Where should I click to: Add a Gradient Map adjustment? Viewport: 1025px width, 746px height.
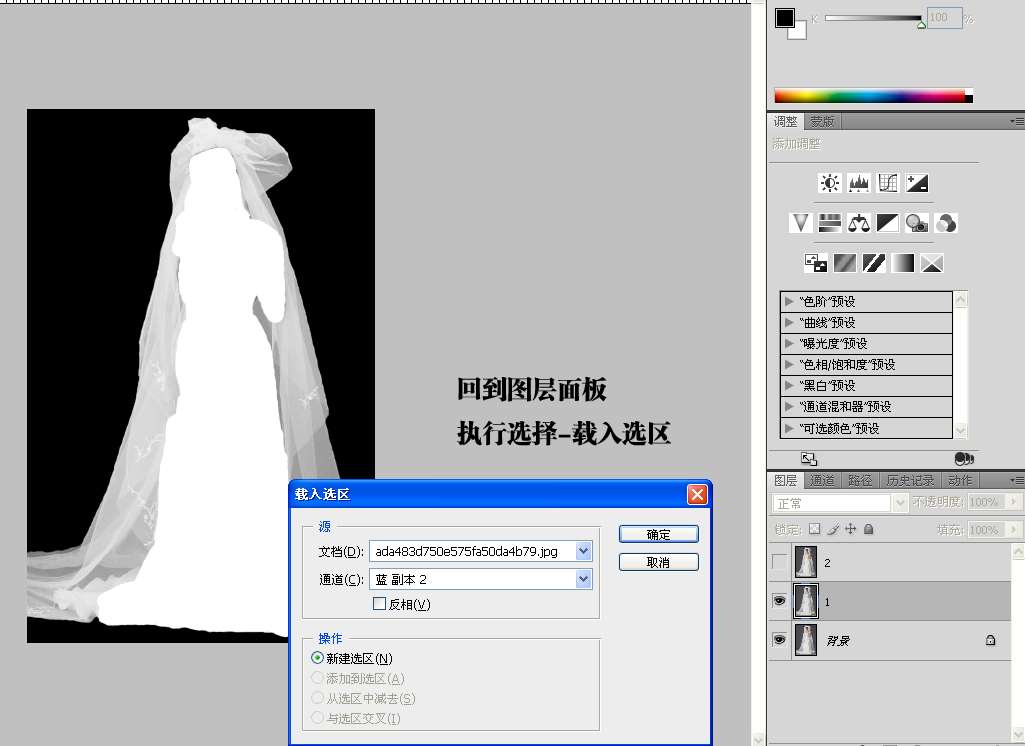pos(903,263)
